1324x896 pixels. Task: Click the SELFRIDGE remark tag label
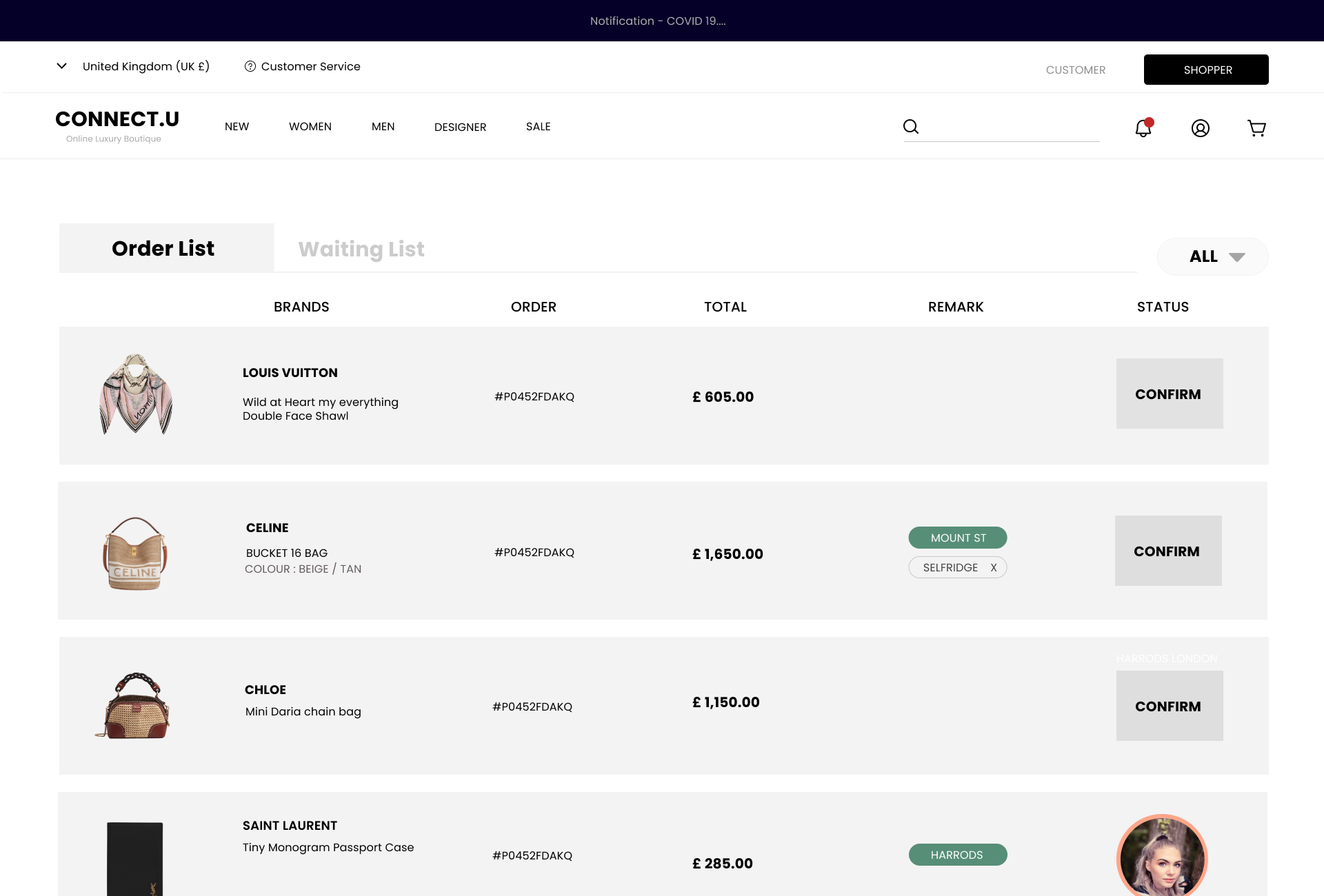[950, 567]
